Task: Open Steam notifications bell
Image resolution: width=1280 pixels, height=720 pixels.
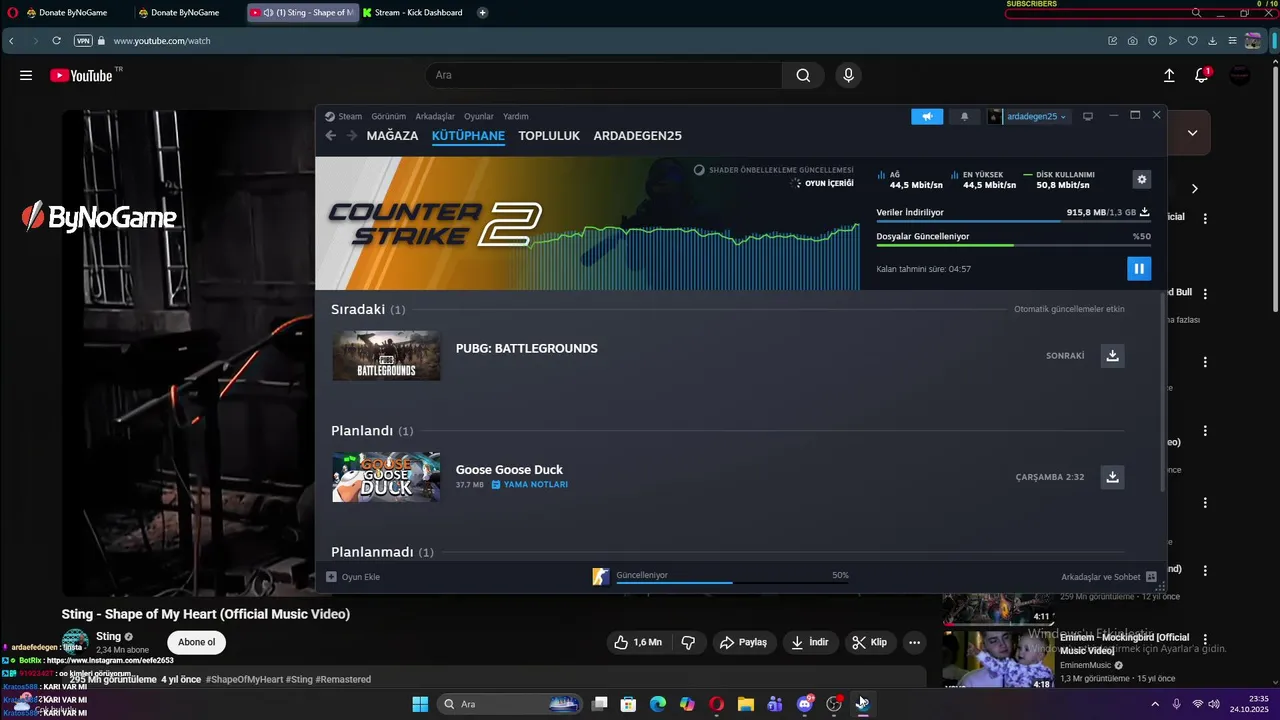Action: [x=964, y=116]
